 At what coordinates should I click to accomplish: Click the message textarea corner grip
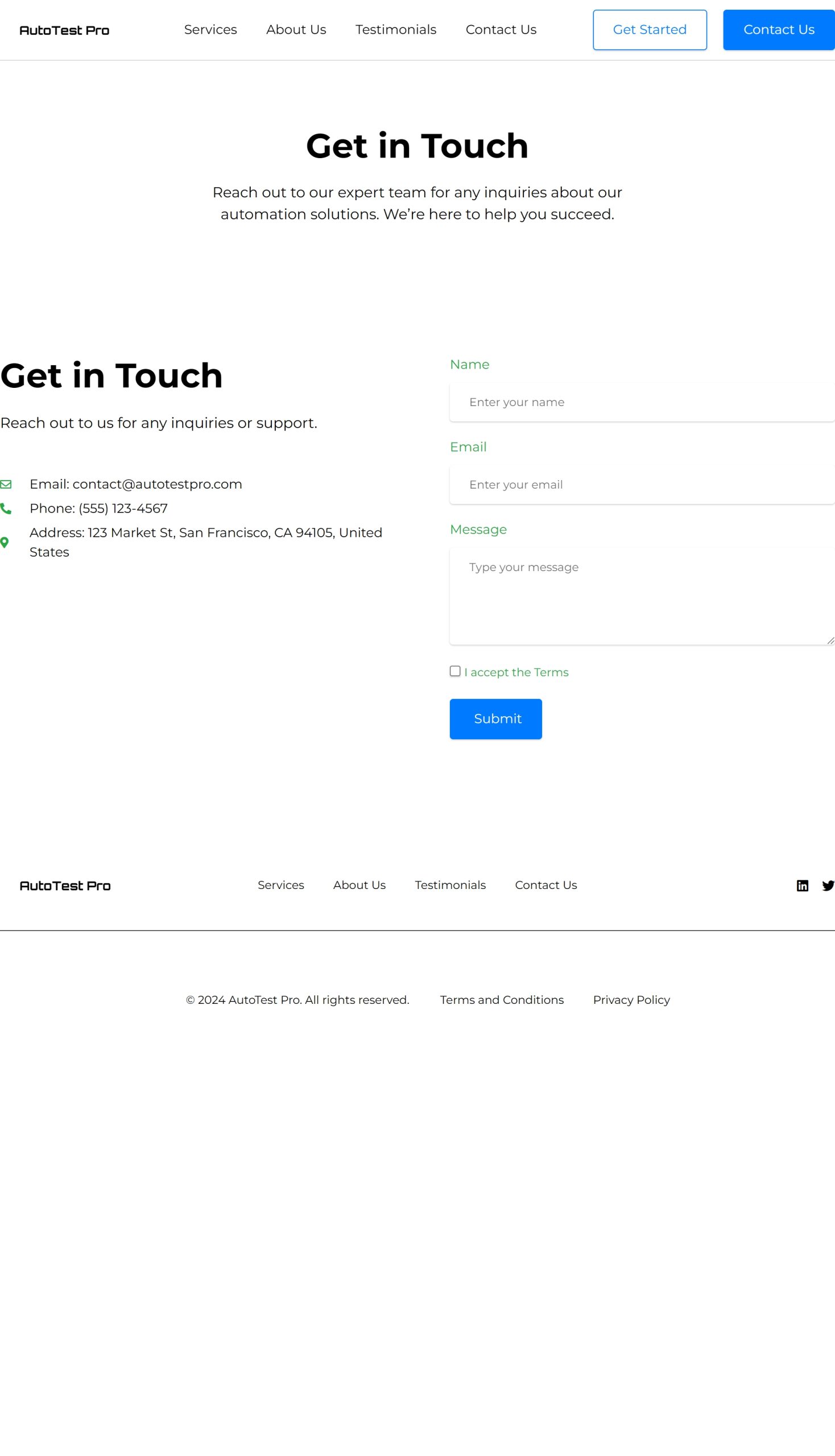[x=830, y=640]
